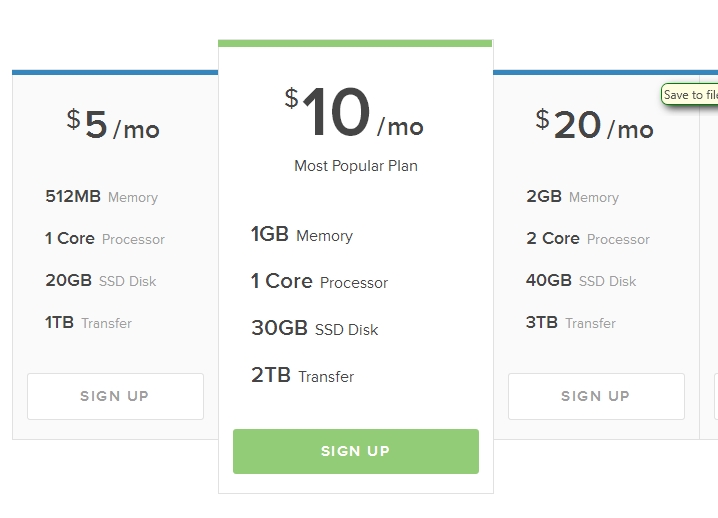
Task: Click 1 Core Processor in the $10 plan
Action: pyautogui.click(x=320, y=282)
